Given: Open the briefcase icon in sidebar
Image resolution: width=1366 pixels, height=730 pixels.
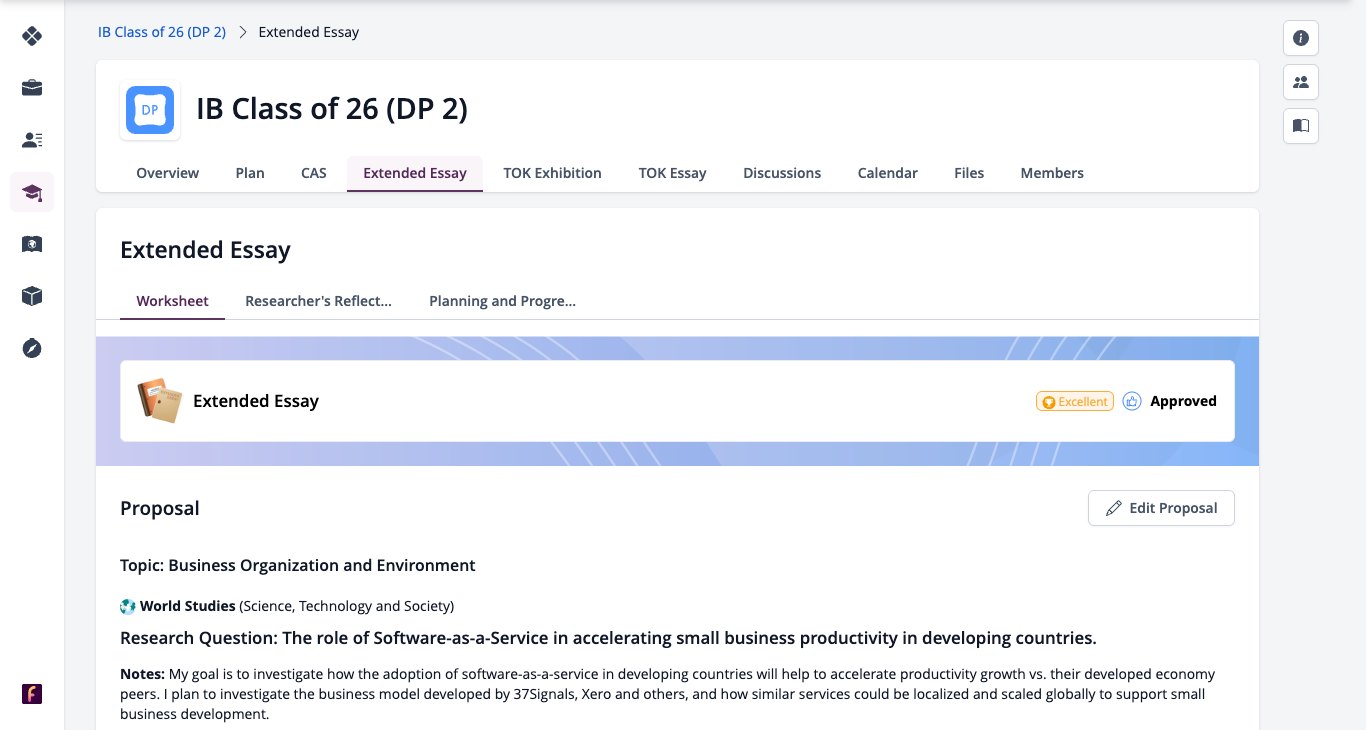Looking at the screenshot, I should pos(32,88).
